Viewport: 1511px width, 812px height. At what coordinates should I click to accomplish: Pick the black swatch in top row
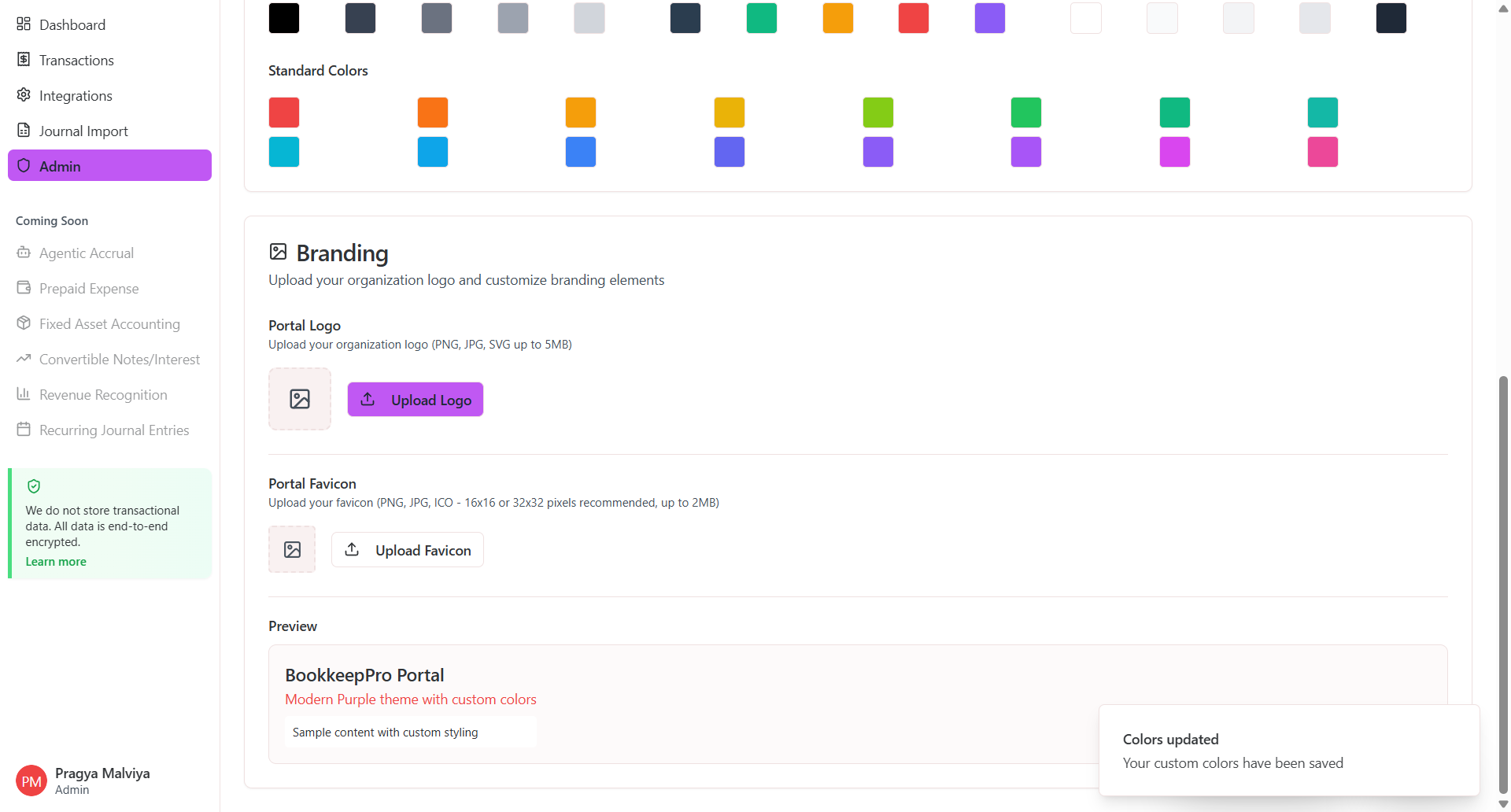click(x=284, y=18)
